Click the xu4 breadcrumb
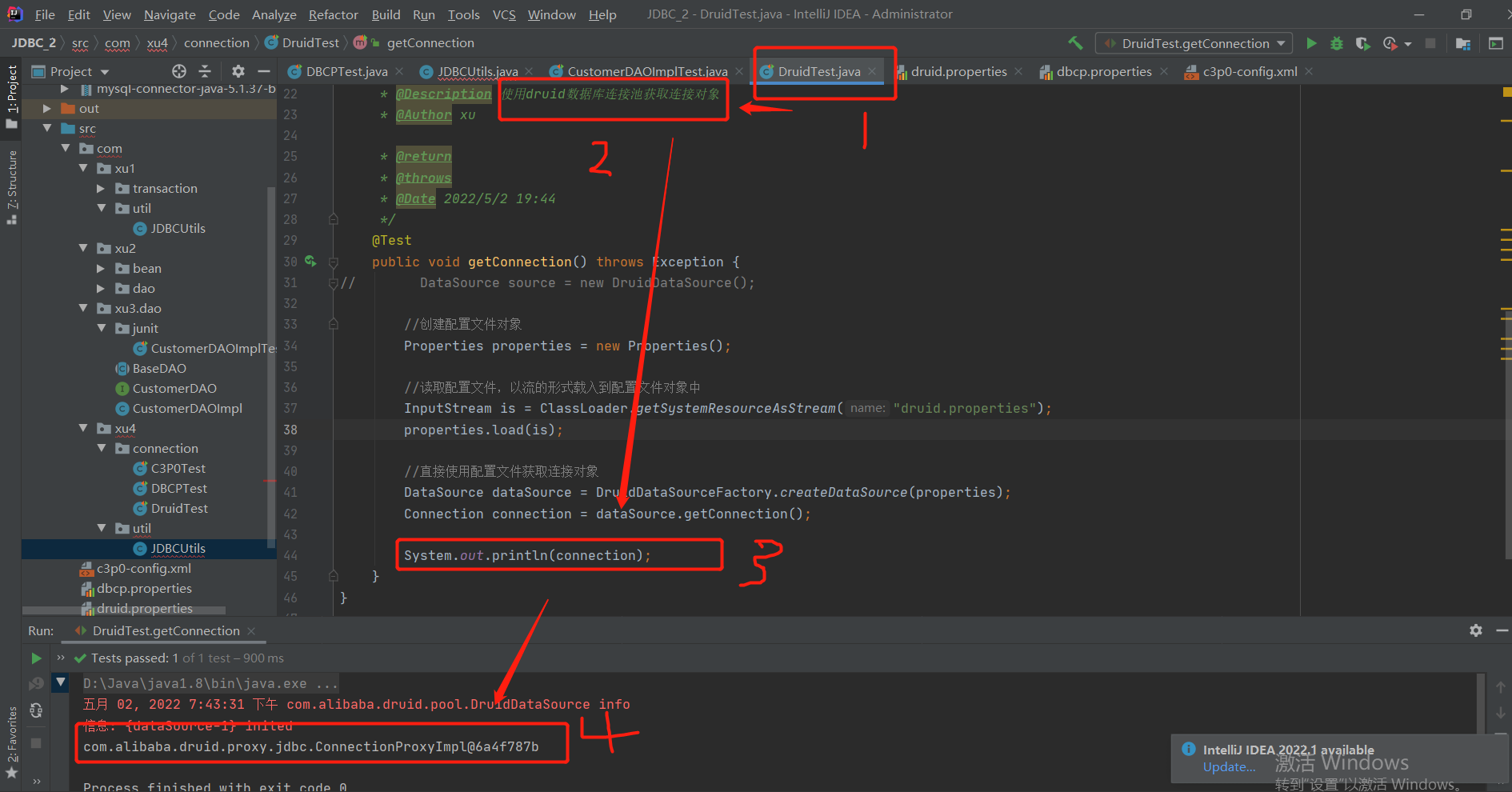 click(x=158, y=42)
